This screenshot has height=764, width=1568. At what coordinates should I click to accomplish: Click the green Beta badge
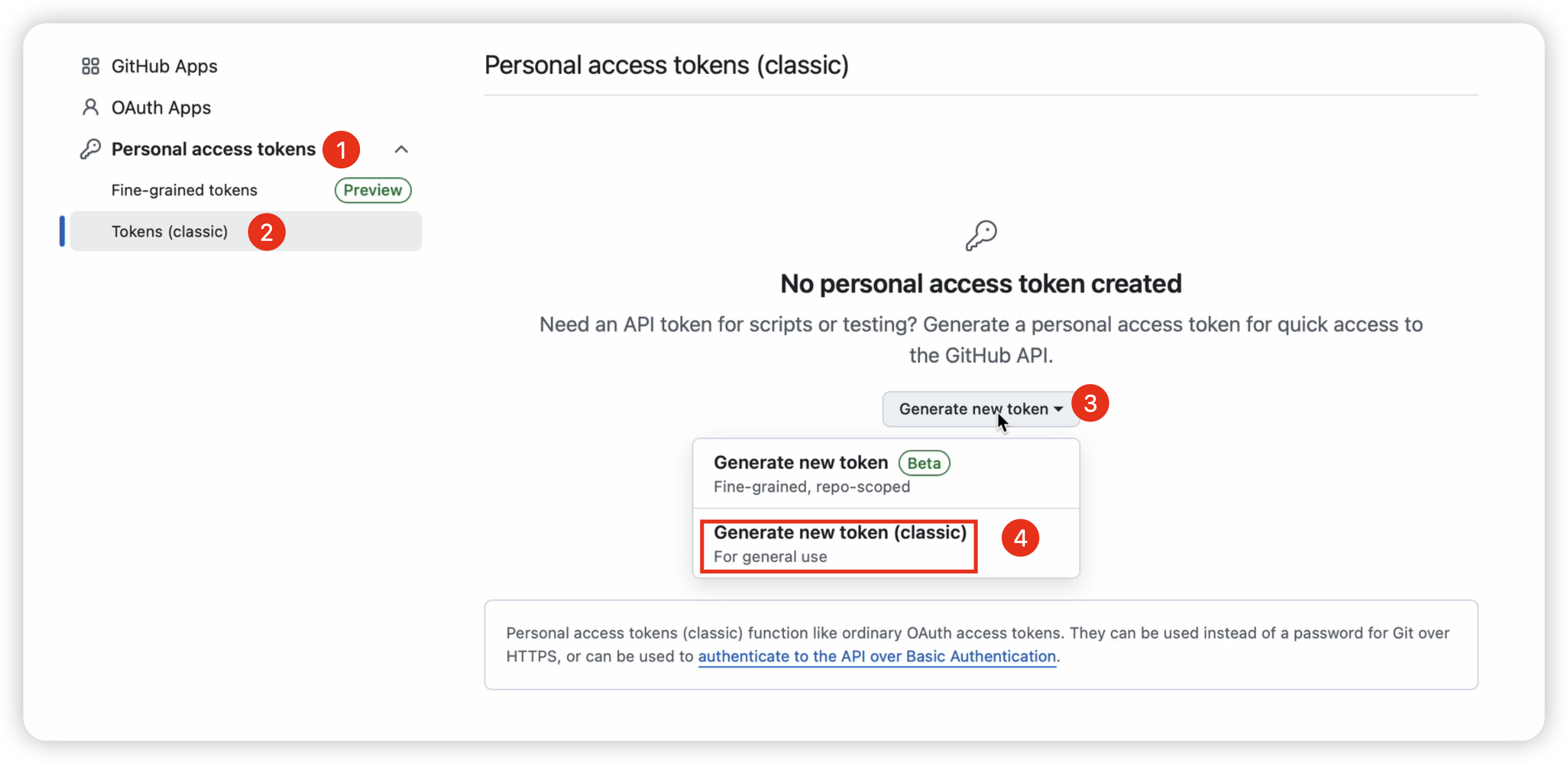924,464
